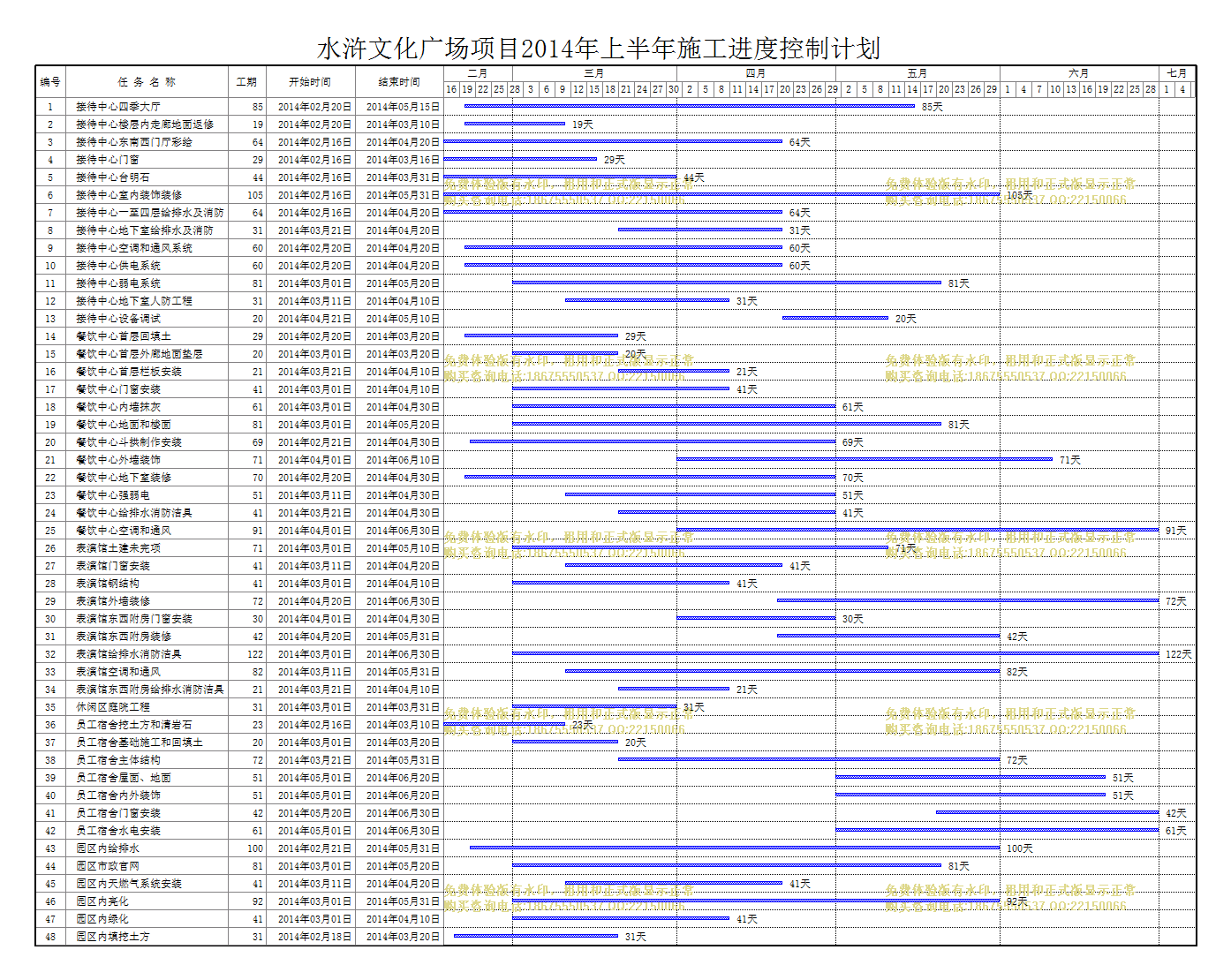This screenshot has width=1231, height=980.
Task: Select the 编号 column header
Action: (50, 81)
